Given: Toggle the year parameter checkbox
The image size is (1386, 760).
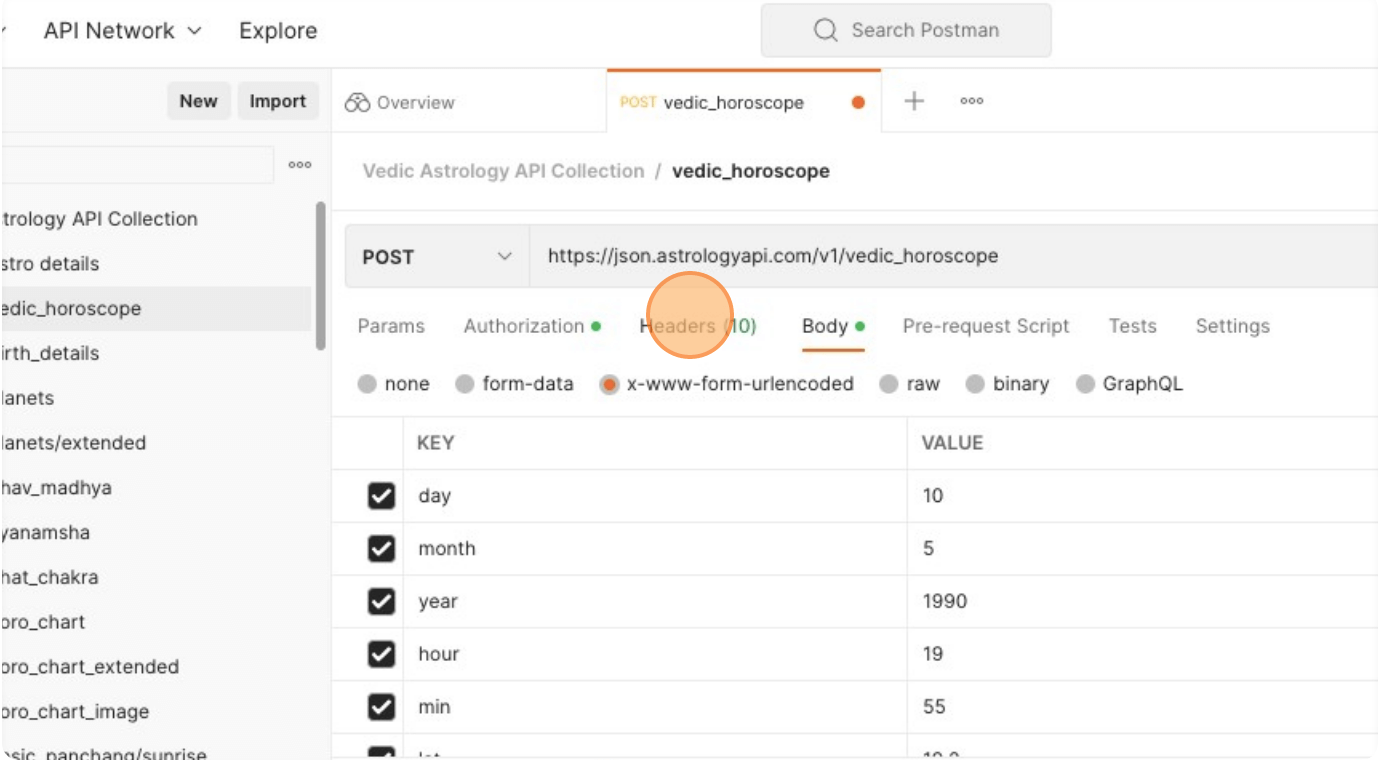Looking at the screenshot, I should point(381,601).
